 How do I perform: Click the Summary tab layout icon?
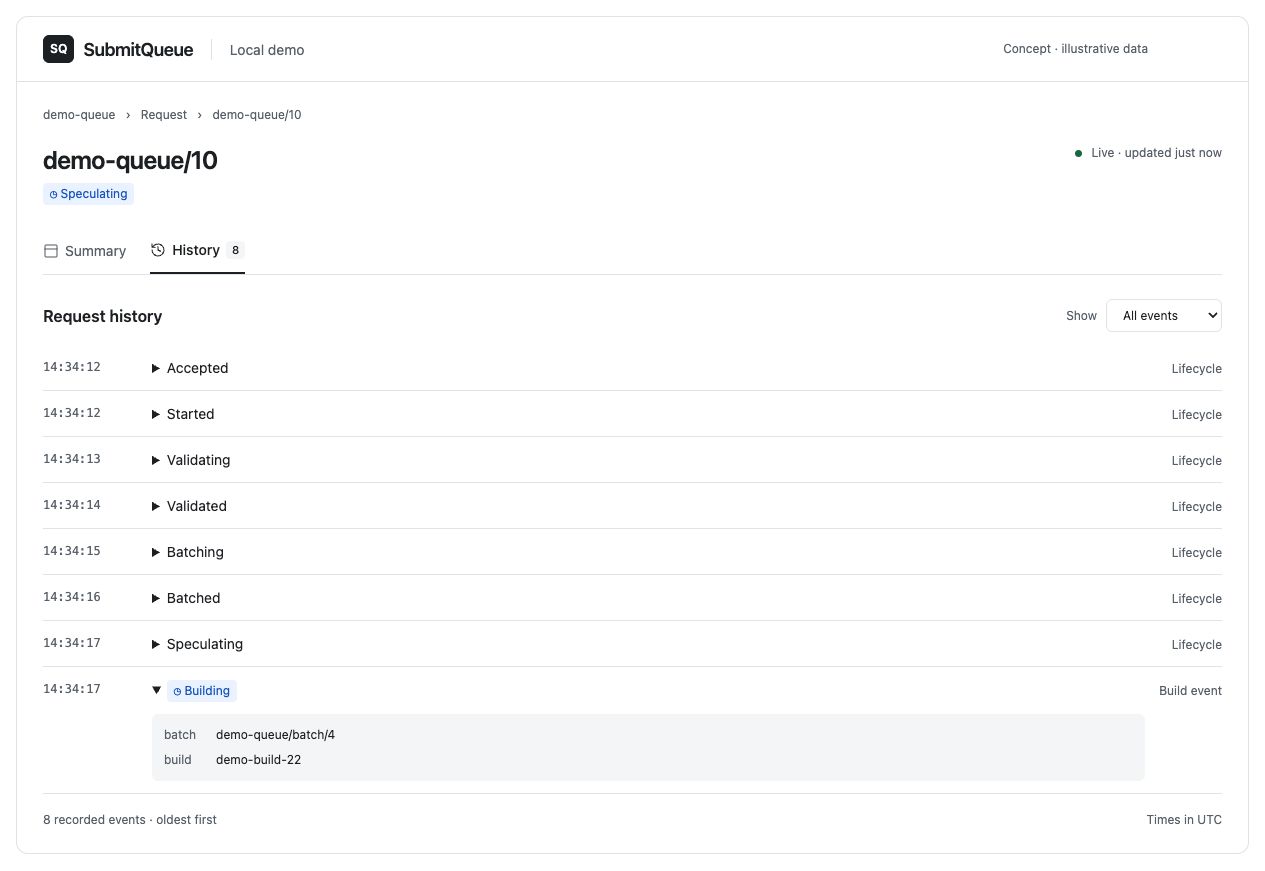click(x=51, y=251)
